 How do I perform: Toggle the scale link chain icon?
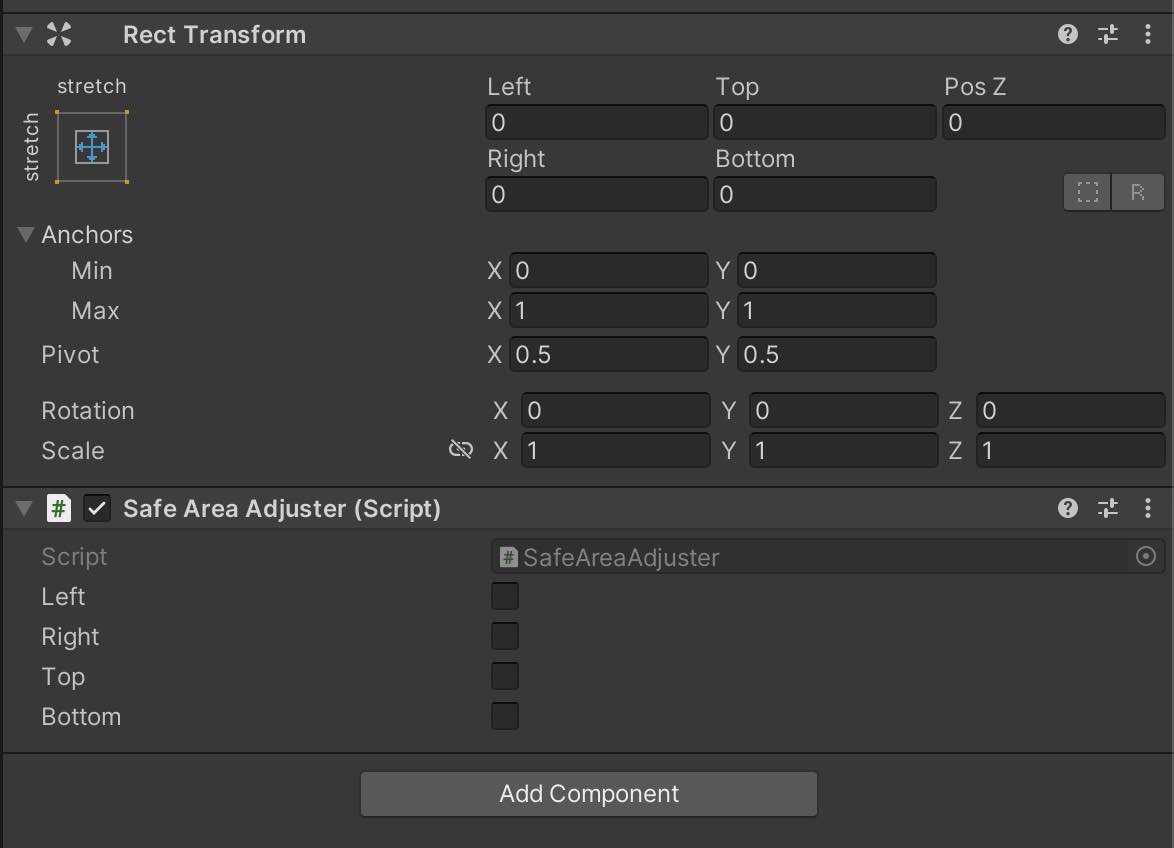click(461, 449)
